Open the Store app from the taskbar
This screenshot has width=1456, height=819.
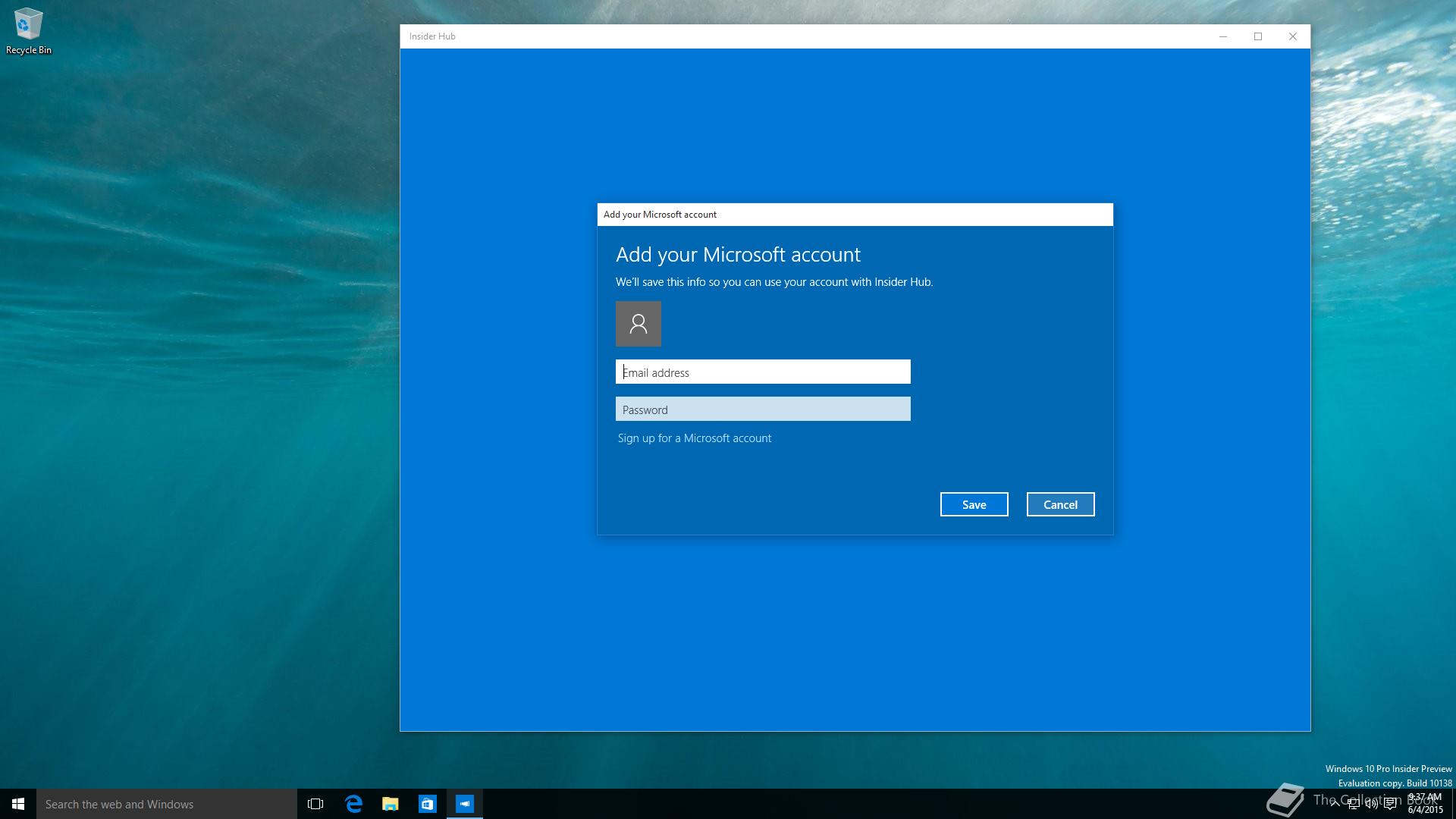(x=428, y=804)
